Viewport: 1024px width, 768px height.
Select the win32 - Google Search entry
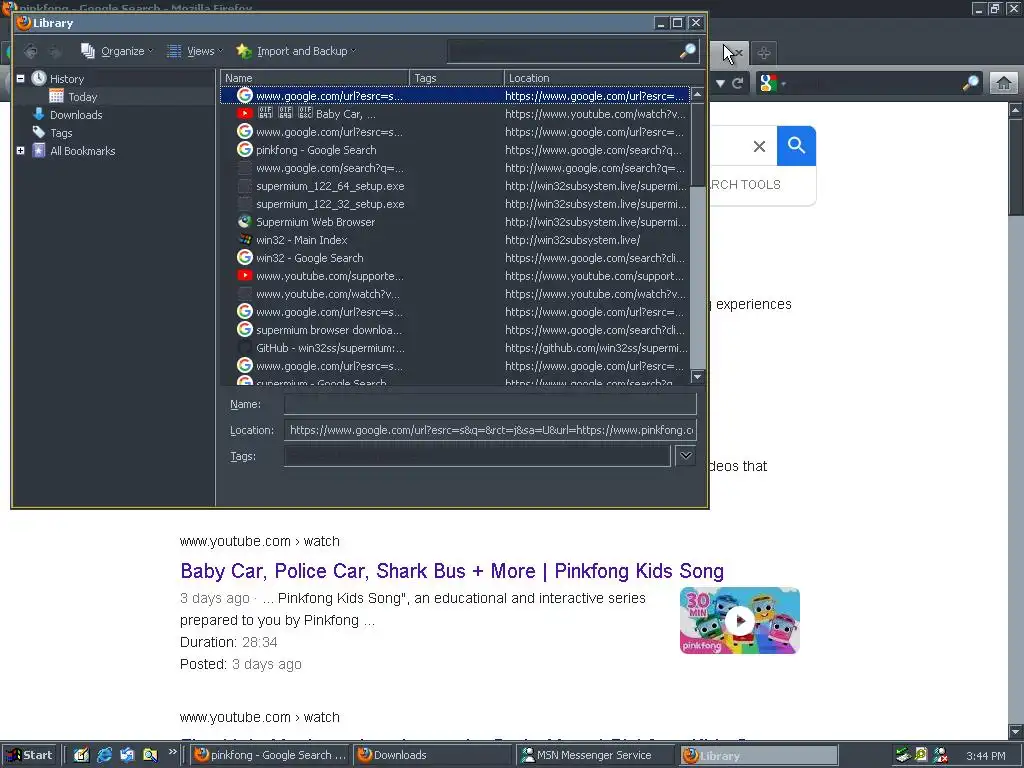click(455, 258)
